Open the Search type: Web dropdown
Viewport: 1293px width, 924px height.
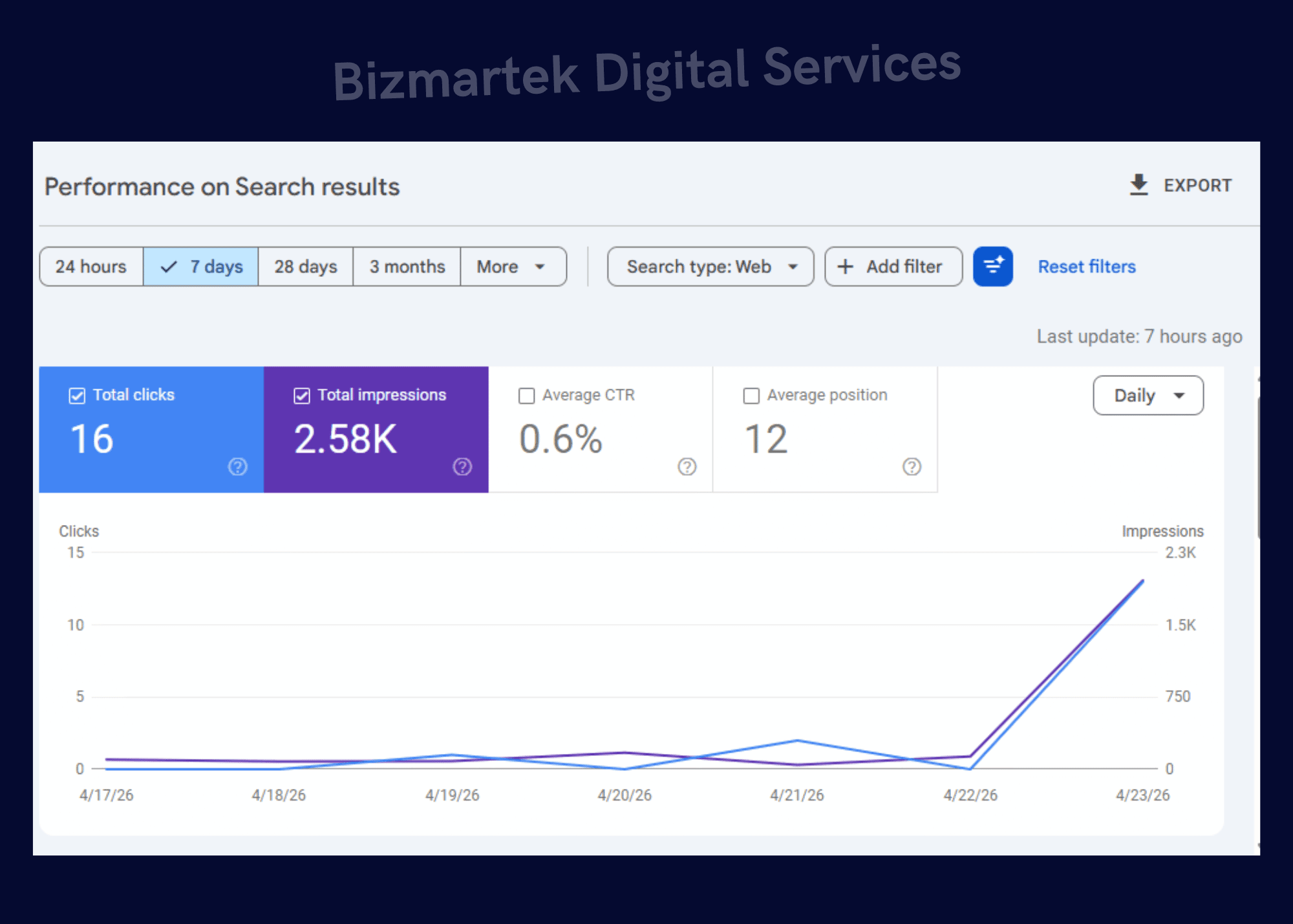(711, 266)
